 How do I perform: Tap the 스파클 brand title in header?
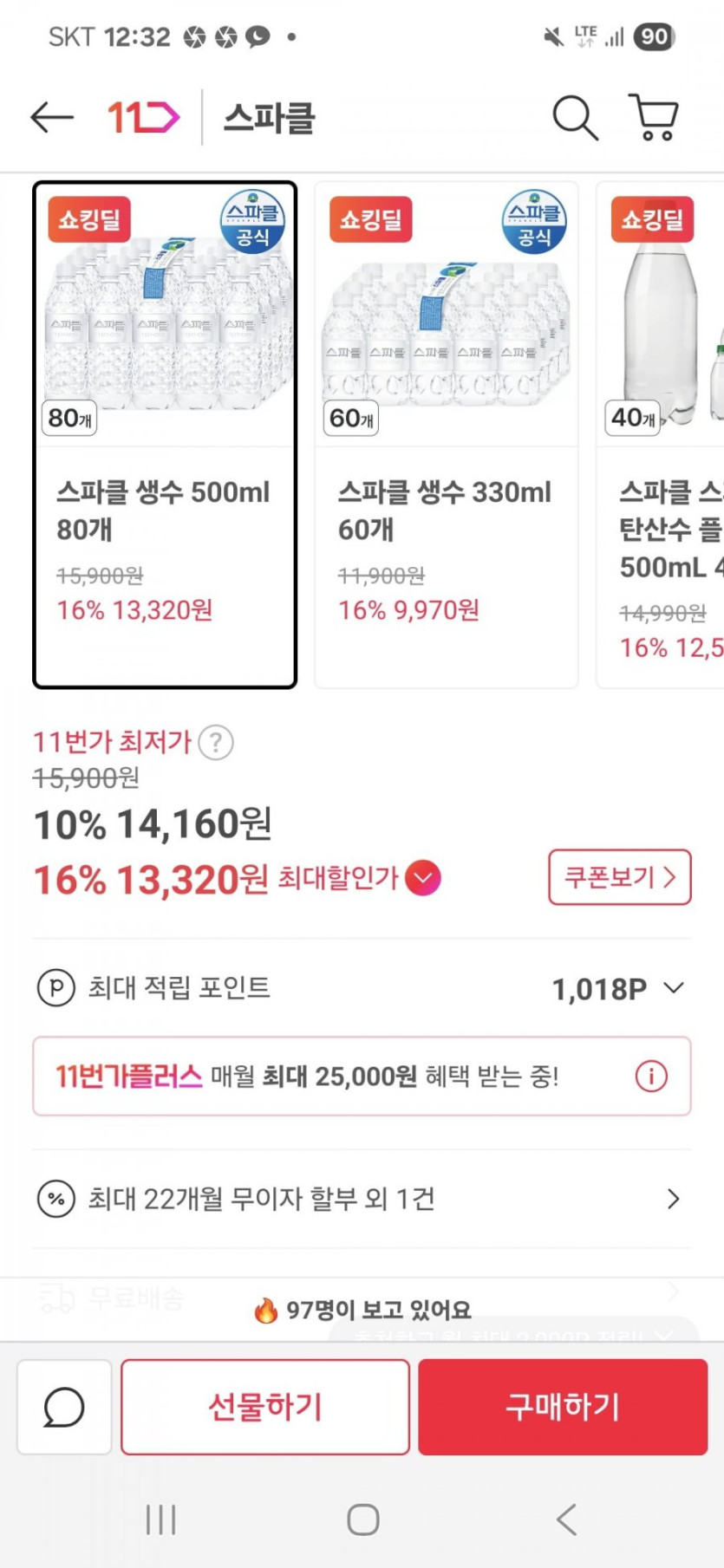coord(270,118)
